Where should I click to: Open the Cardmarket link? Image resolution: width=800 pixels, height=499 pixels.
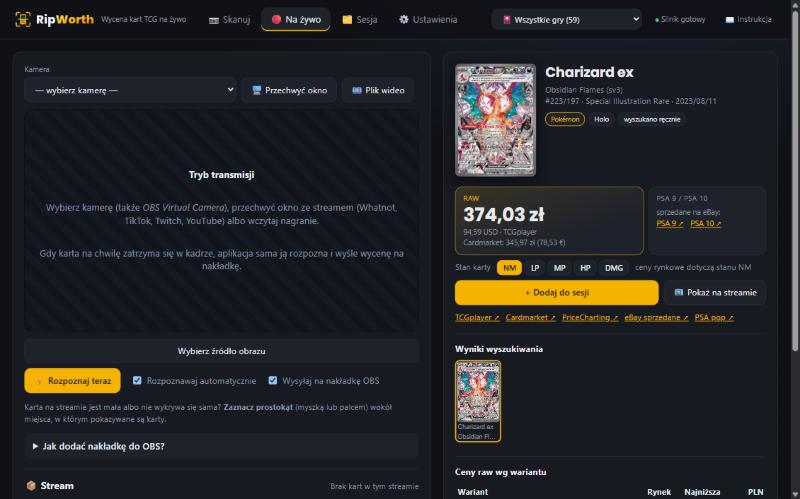tap(531, 317)
